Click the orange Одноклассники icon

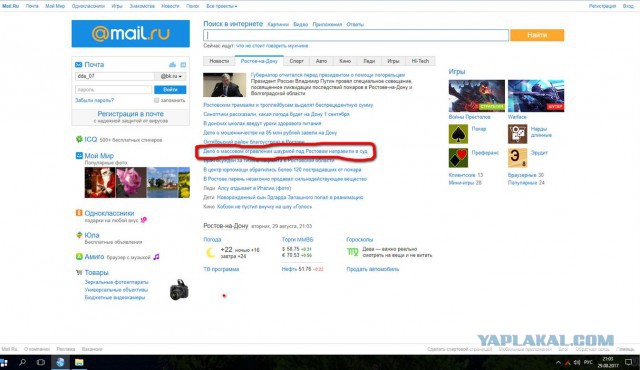click(79, 213)
